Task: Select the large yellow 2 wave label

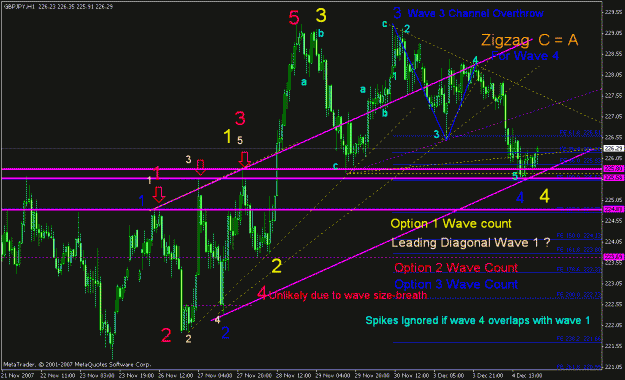Action: [x=276, y=266]
